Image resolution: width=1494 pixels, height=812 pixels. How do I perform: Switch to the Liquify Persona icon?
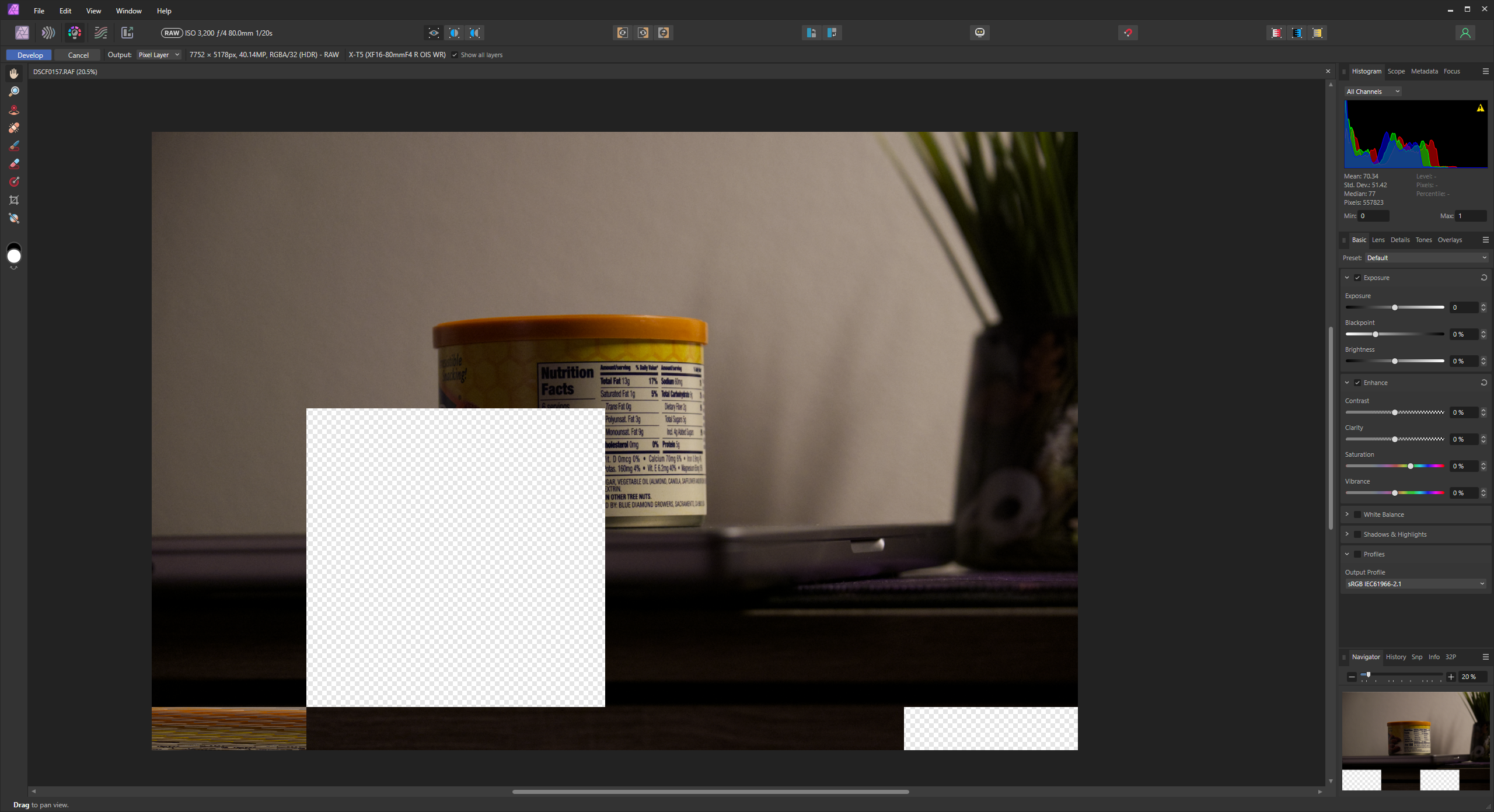[48, 33]
